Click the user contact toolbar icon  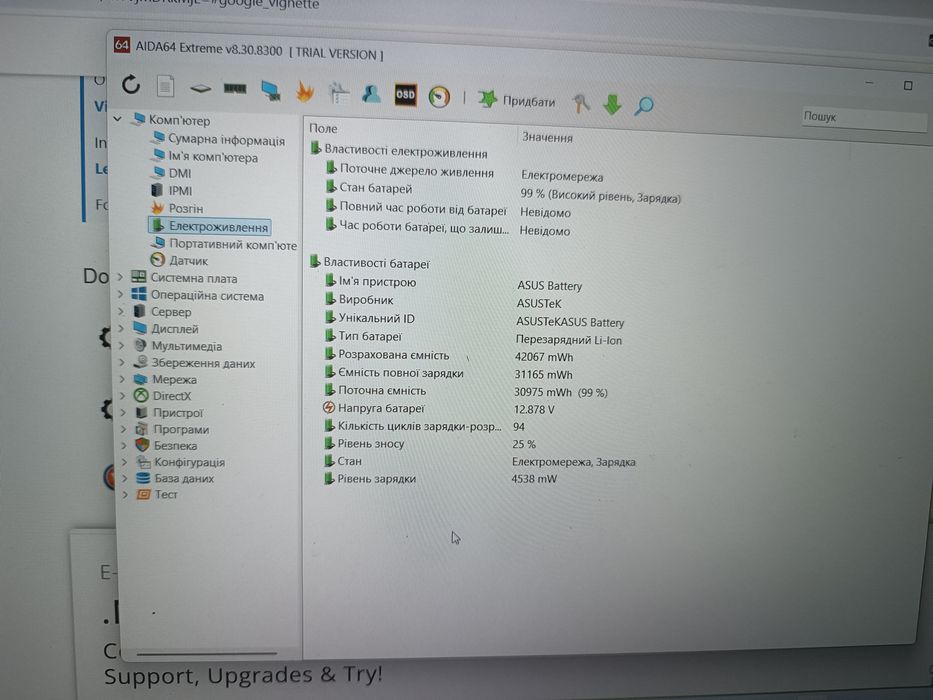point(371,93)
